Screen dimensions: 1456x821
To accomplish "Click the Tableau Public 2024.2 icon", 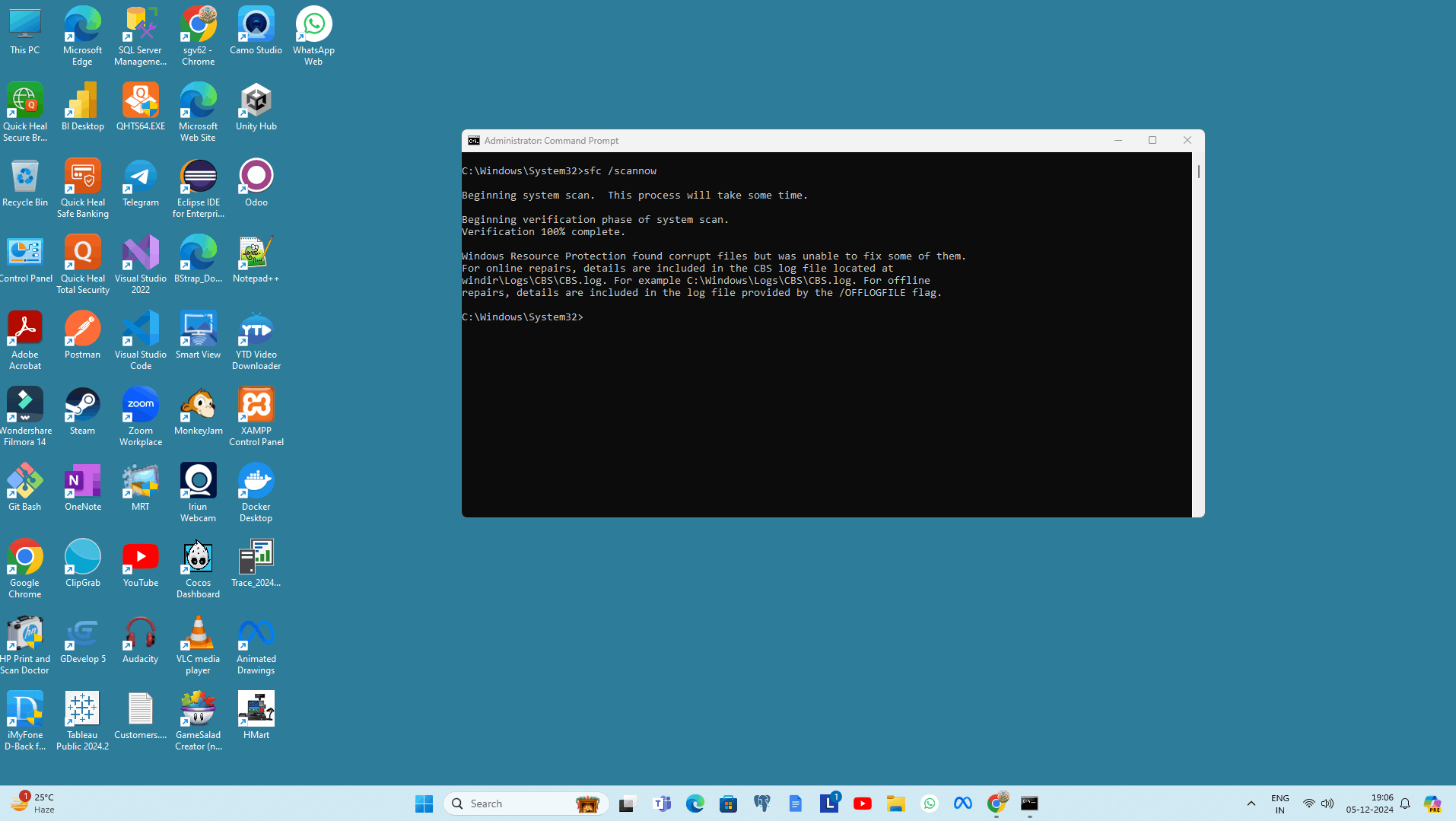I will tap(82, 721).
